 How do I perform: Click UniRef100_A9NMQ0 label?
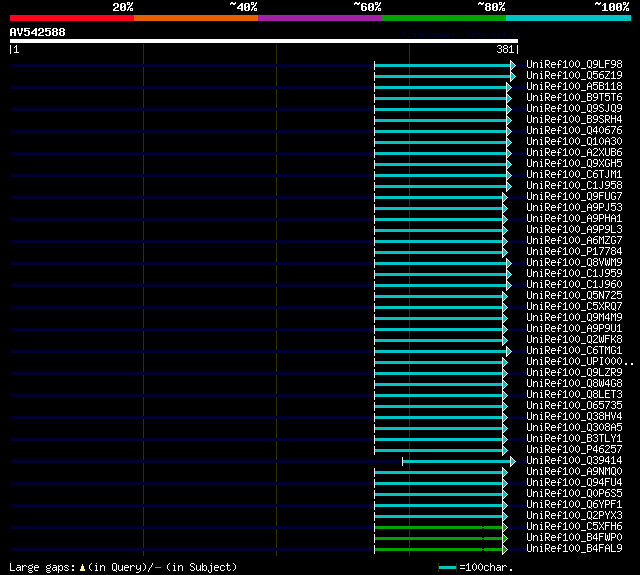point(574,472)
